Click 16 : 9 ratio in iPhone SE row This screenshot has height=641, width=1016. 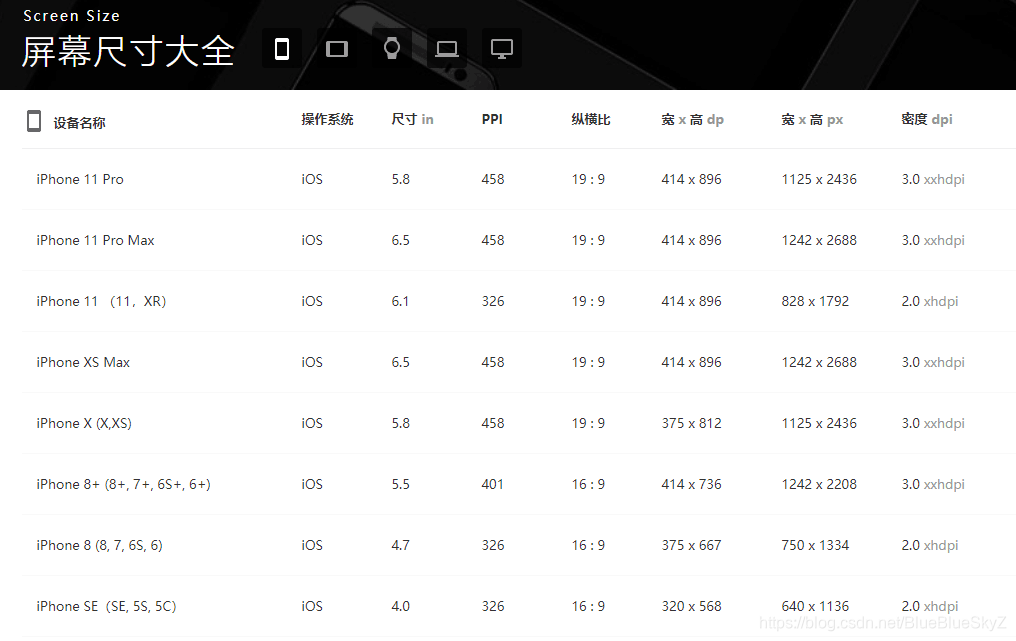(588, 606)
